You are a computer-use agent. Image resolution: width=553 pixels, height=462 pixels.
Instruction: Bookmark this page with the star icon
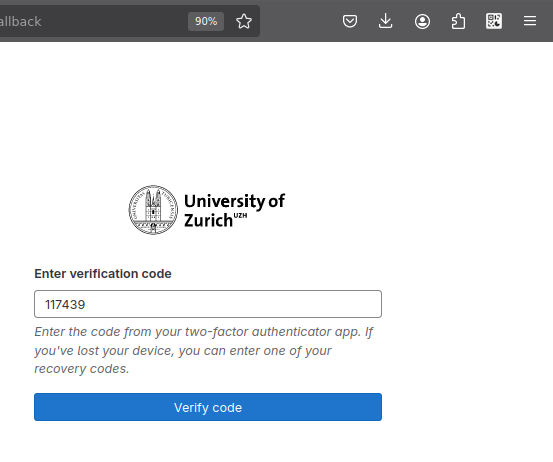click(244, 21)
